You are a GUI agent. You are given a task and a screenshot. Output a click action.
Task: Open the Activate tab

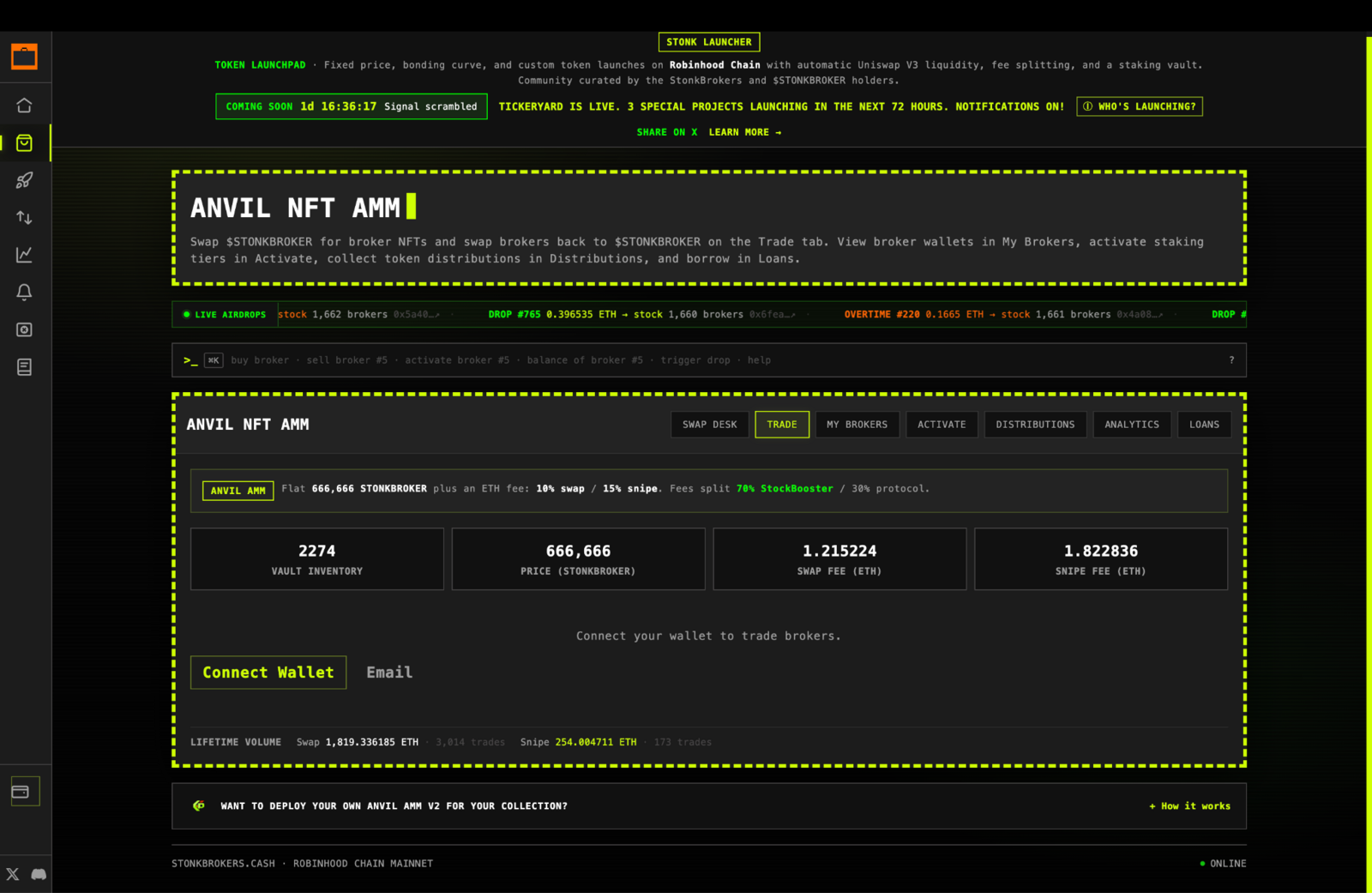click(942, 425)
